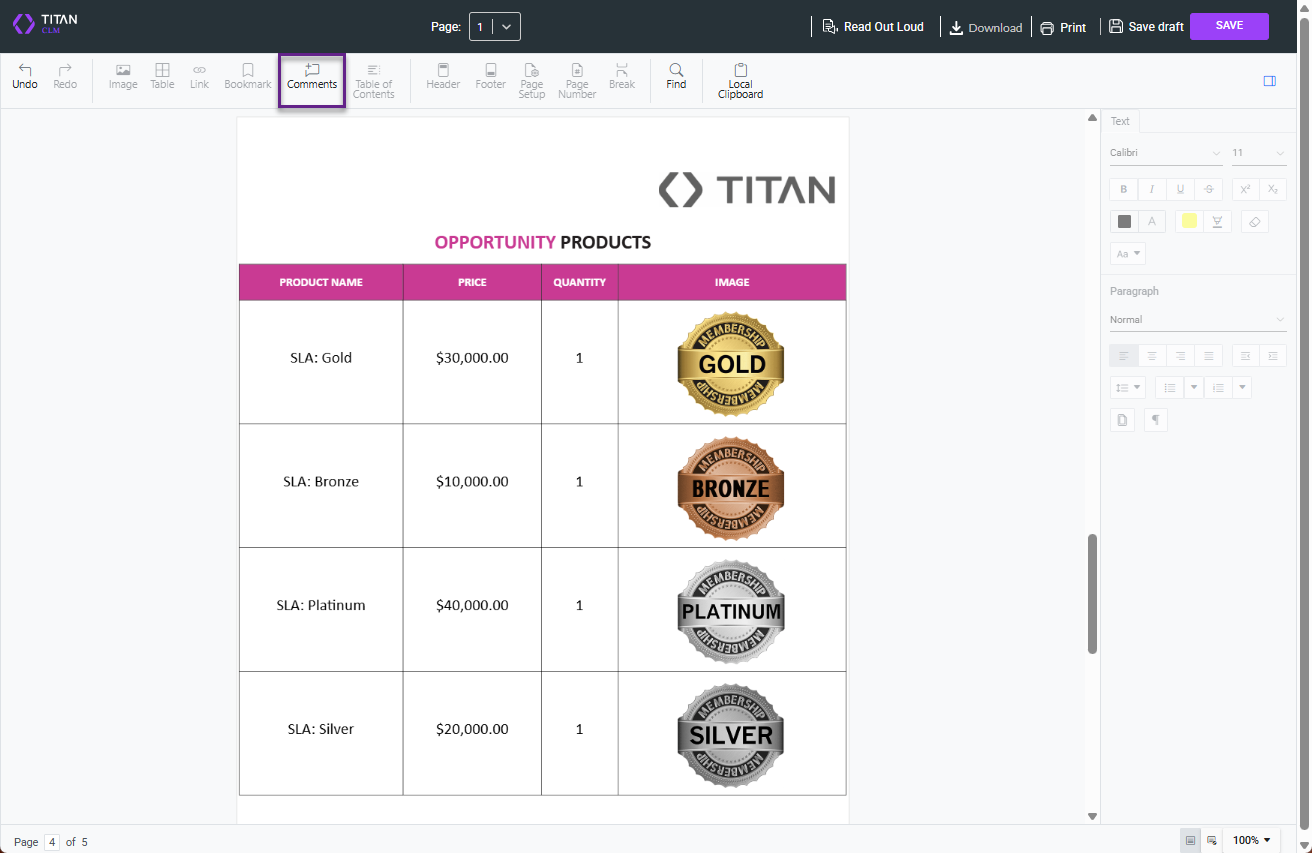Insert a Table into the document
This screenshot has height=853, width=1312.
click(161, 76)
